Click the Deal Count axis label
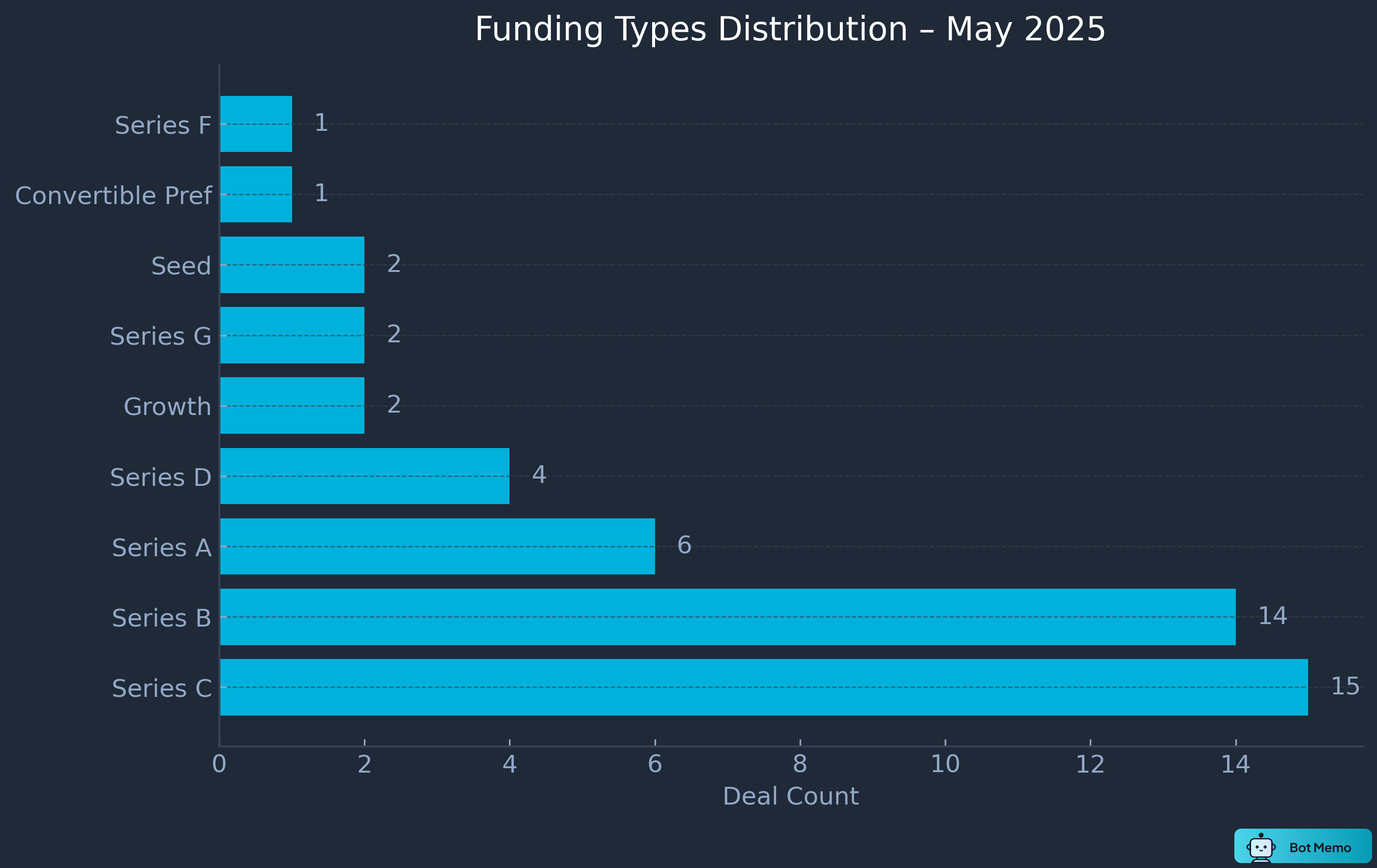 tap(790, 796)
